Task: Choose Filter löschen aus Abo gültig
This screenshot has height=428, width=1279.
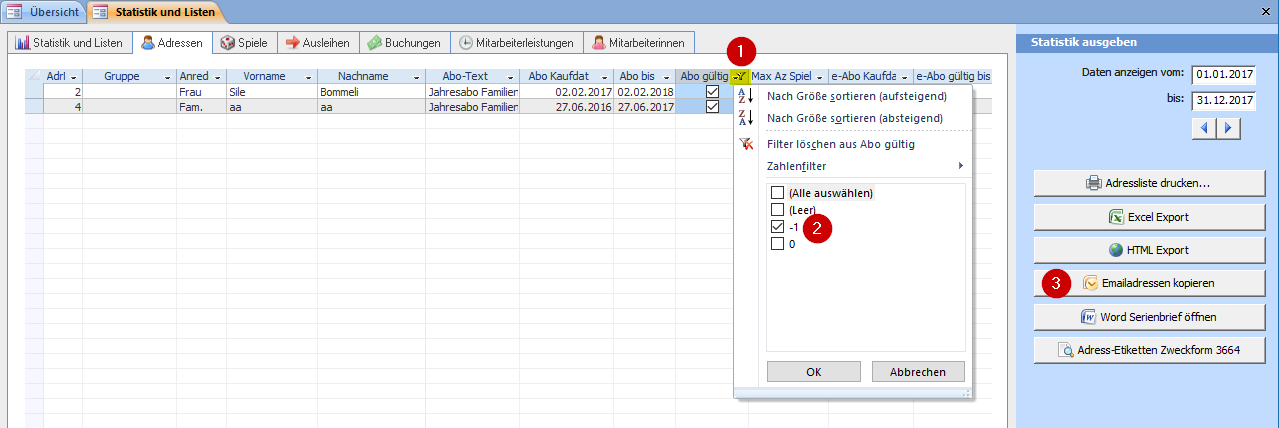Action: [x=841, y=144]
